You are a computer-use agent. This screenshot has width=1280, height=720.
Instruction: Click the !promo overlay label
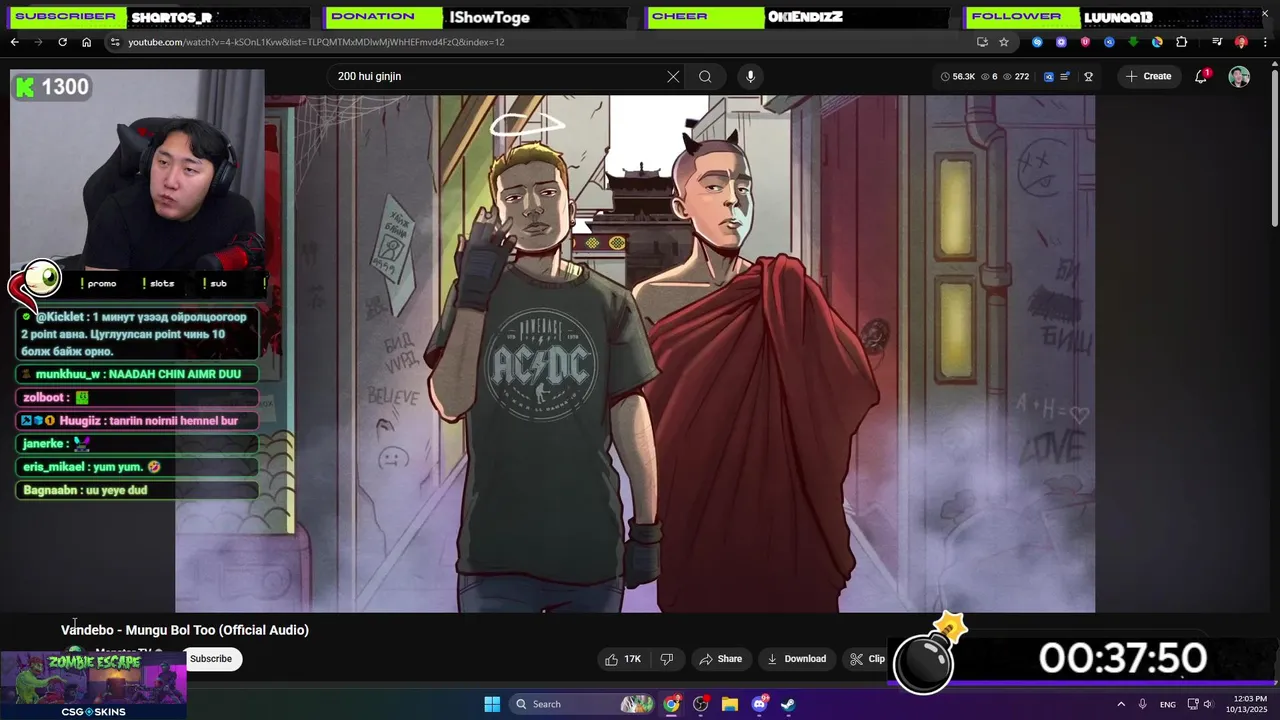click(x=100, y=283)
